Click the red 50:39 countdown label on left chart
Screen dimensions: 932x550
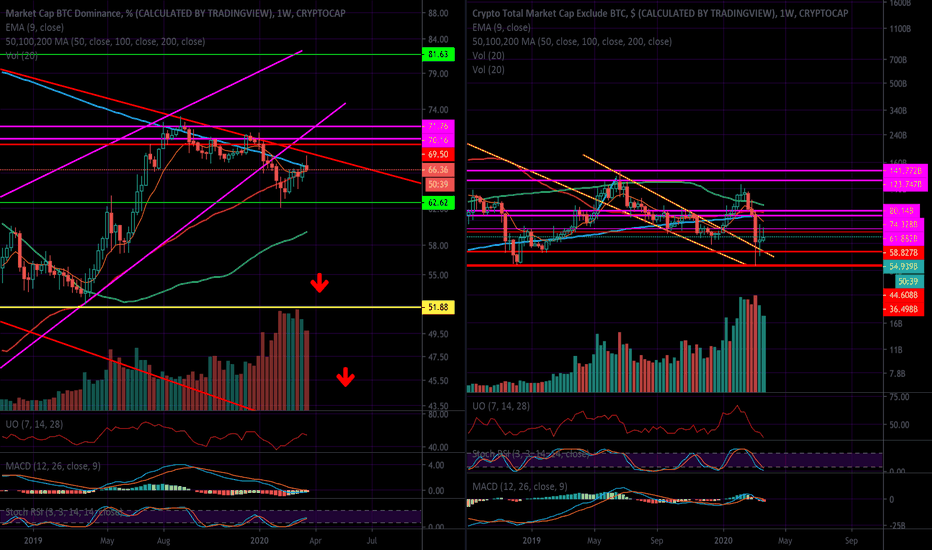point(438,184)
